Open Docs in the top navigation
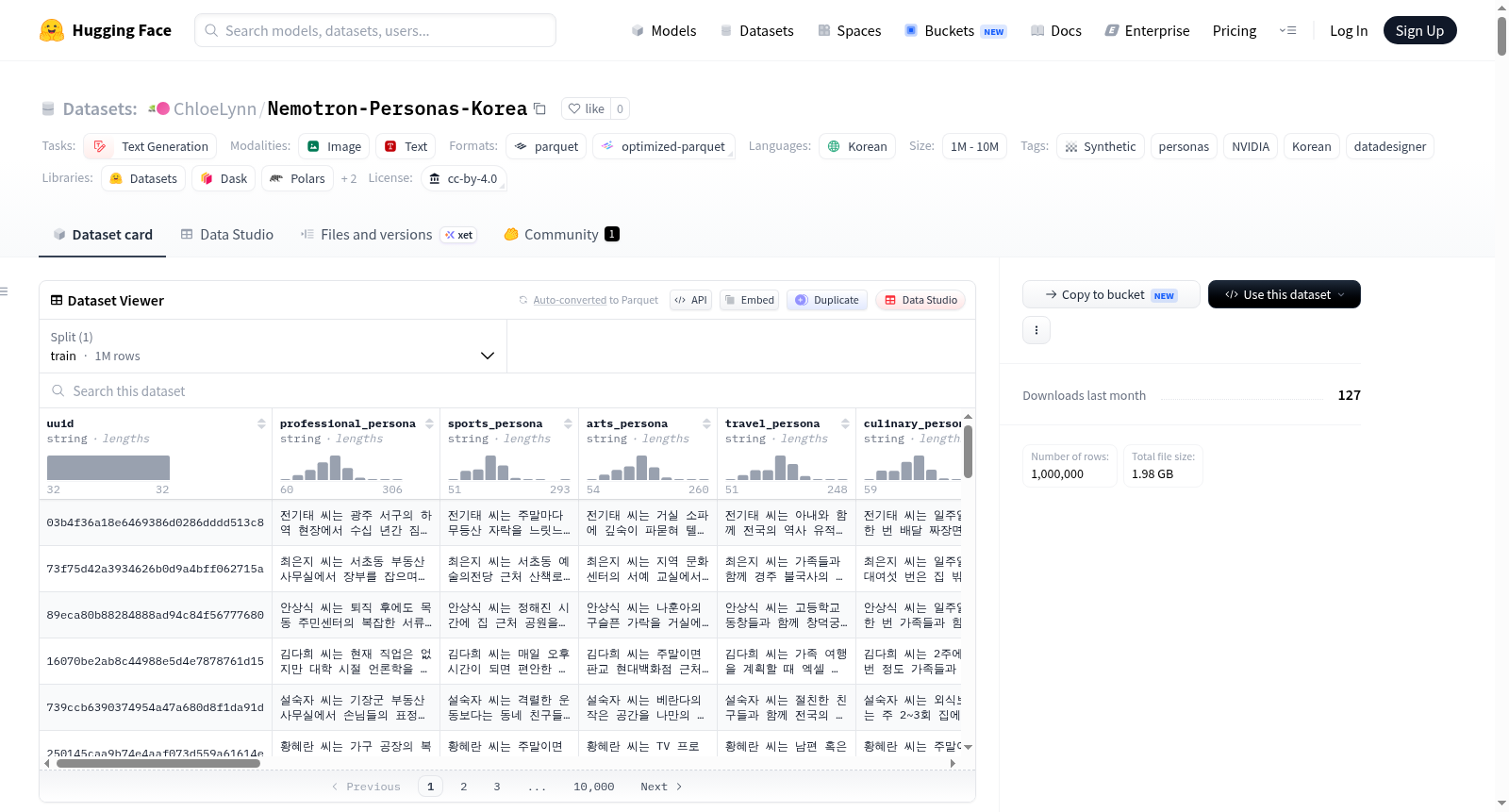The image size is (1509, 812). 1056,30
